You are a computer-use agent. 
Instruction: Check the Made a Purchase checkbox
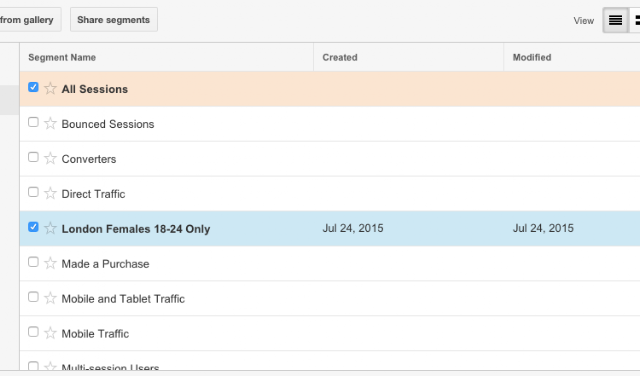click(x=33, y=262)
